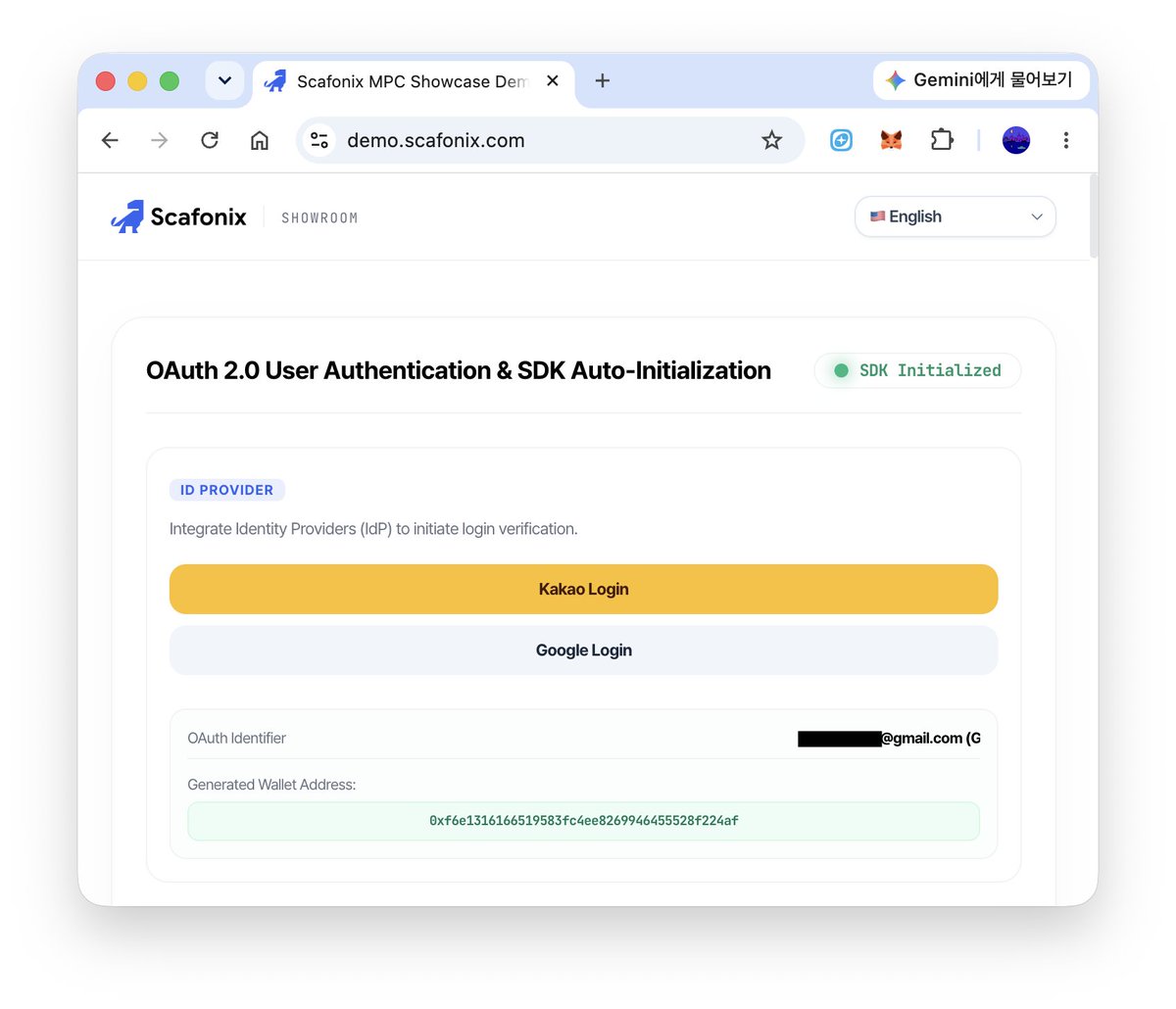Screen dimensions: 1176x1009
Task: Open the MetaMask fox extension
Action: click(x=891, y=140)
